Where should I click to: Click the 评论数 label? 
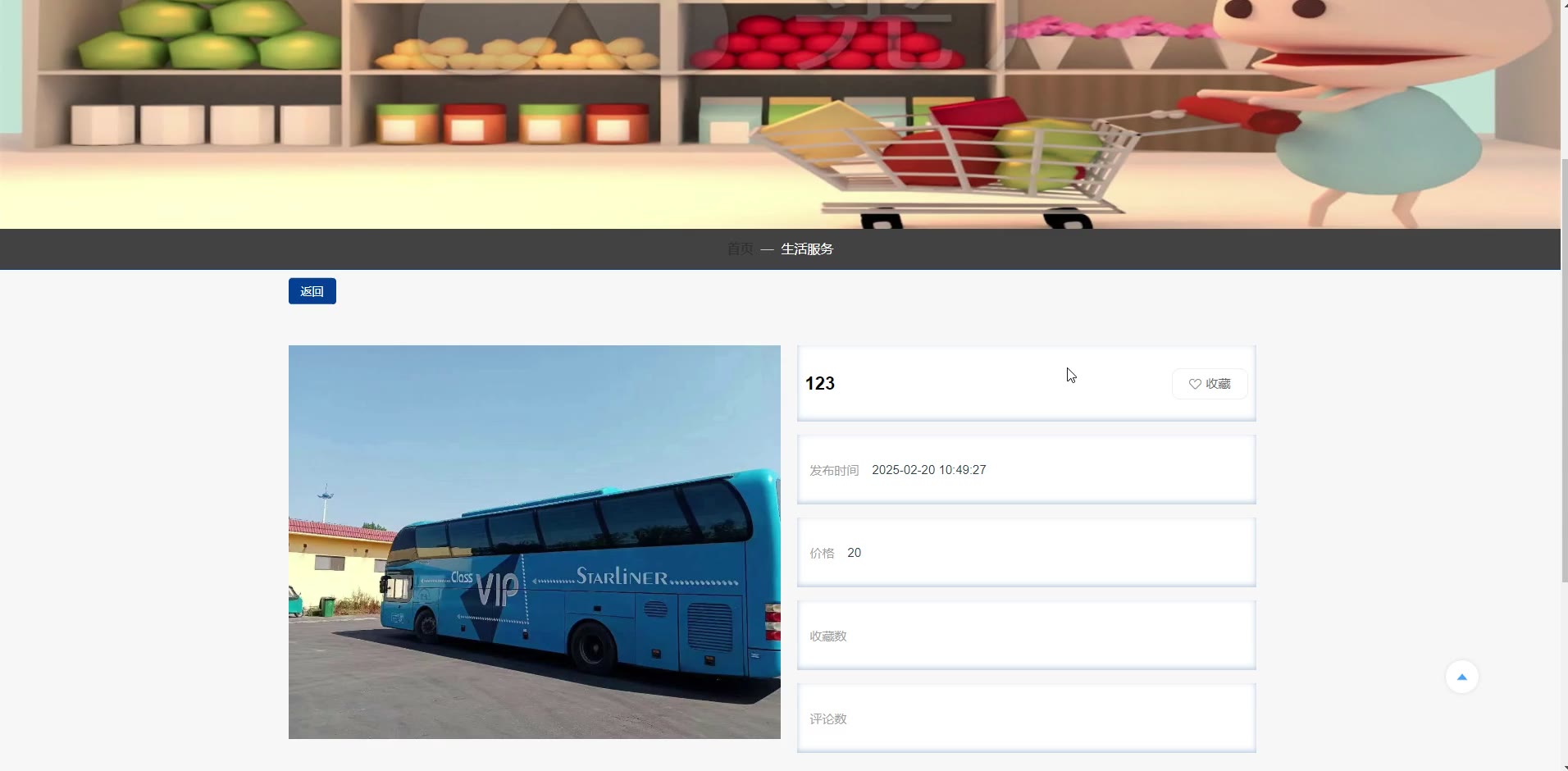[828, 719]
